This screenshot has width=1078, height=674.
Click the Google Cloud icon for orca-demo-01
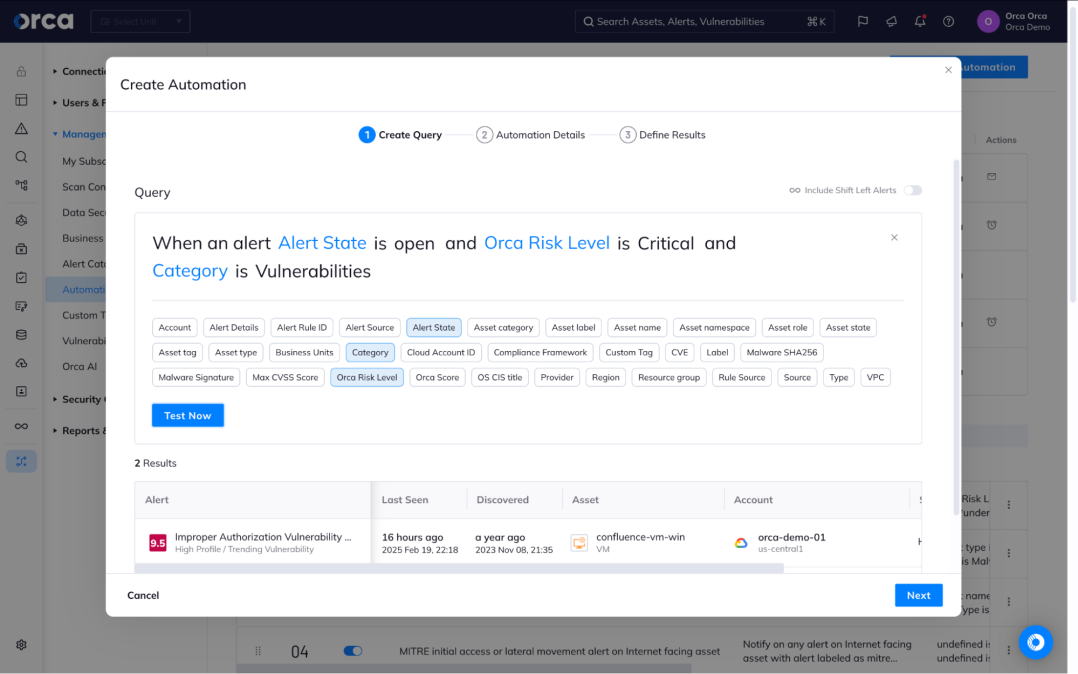pos(741,543)
